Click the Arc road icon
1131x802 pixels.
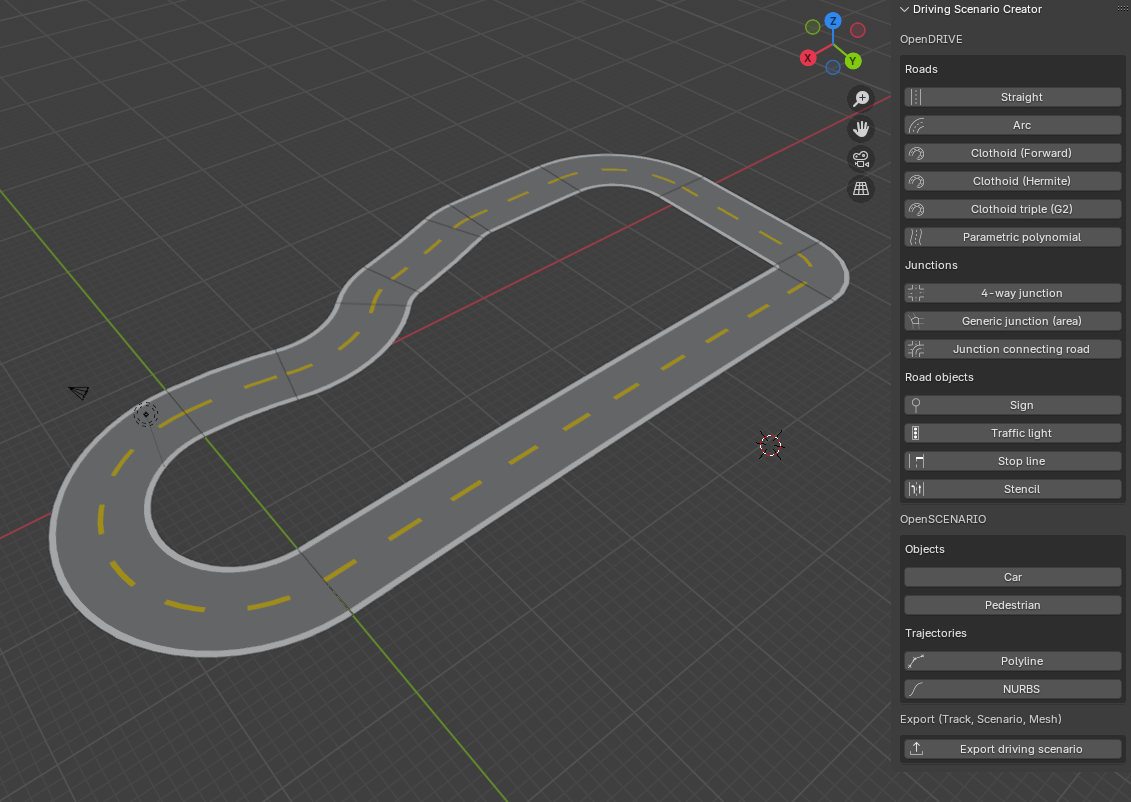tap(916, 125)
